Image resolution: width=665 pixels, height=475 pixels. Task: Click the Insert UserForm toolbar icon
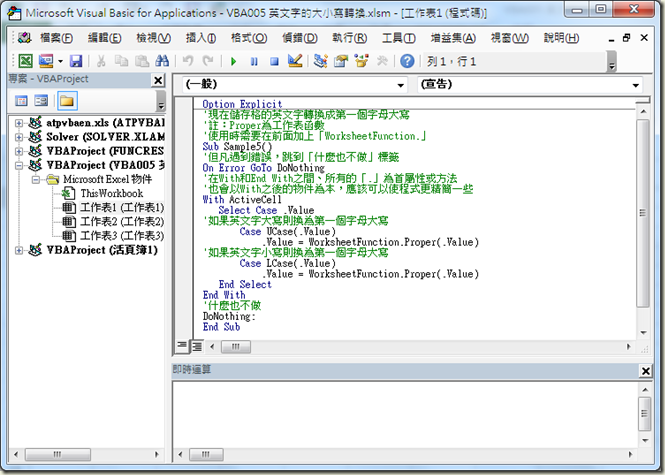click(x=46, y=61)
